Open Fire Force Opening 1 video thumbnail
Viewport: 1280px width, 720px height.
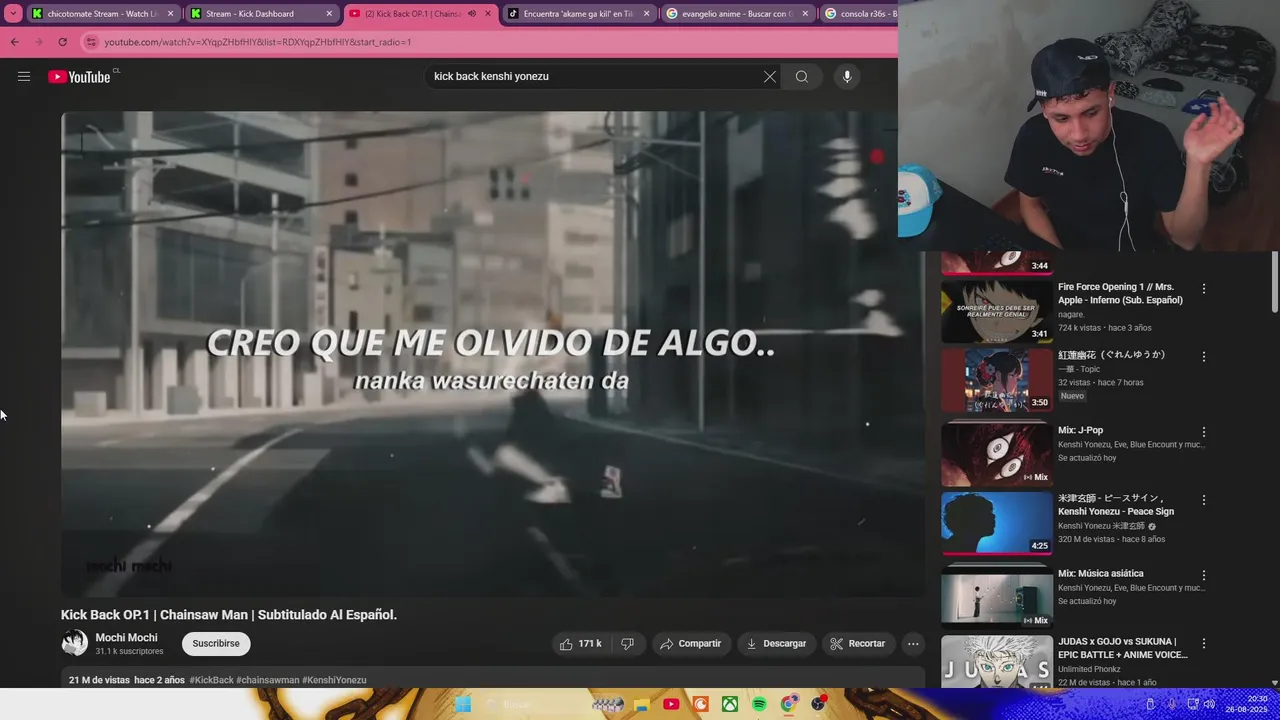pos(996,311)
